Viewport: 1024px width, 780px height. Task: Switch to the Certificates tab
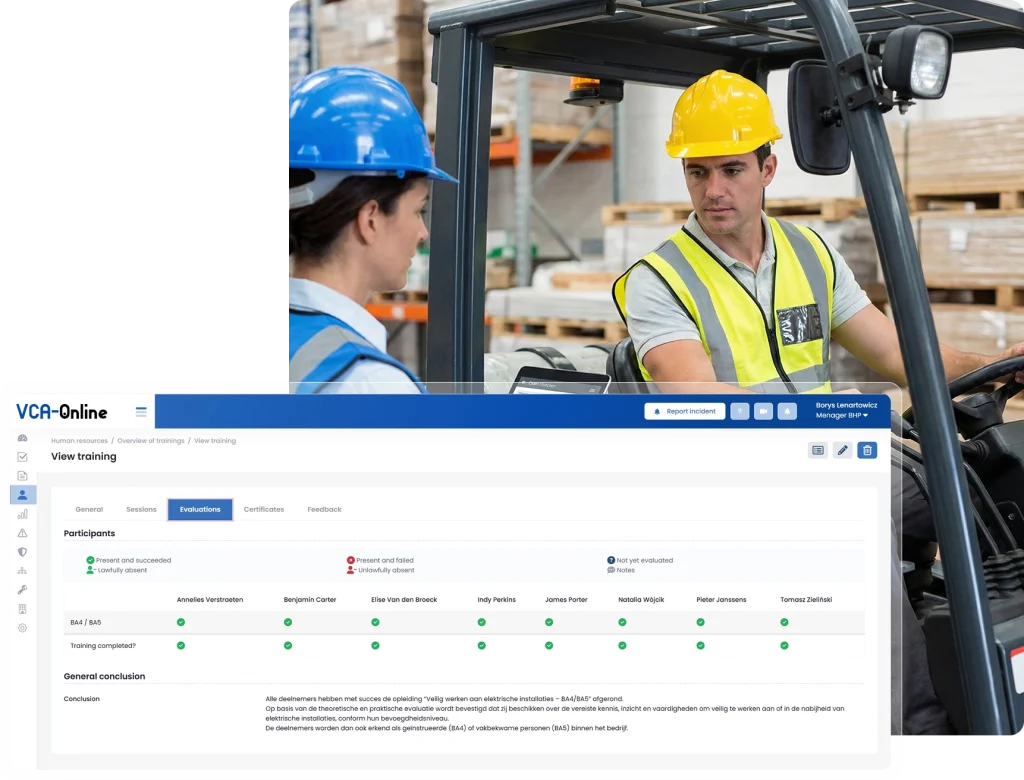[x=264, y=509]
